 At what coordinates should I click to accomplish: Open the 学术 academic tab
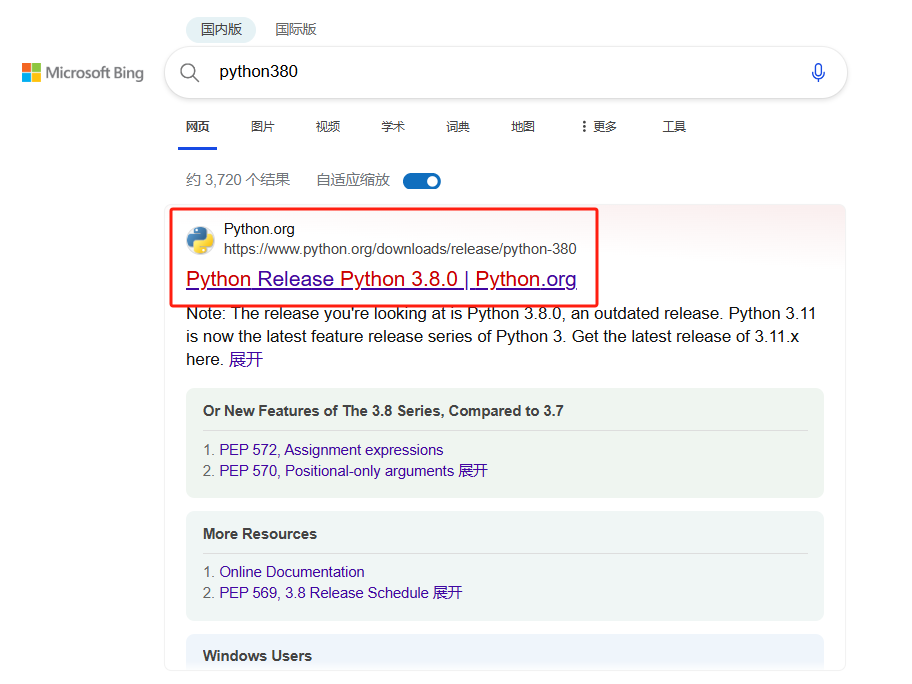click(393, 126)
